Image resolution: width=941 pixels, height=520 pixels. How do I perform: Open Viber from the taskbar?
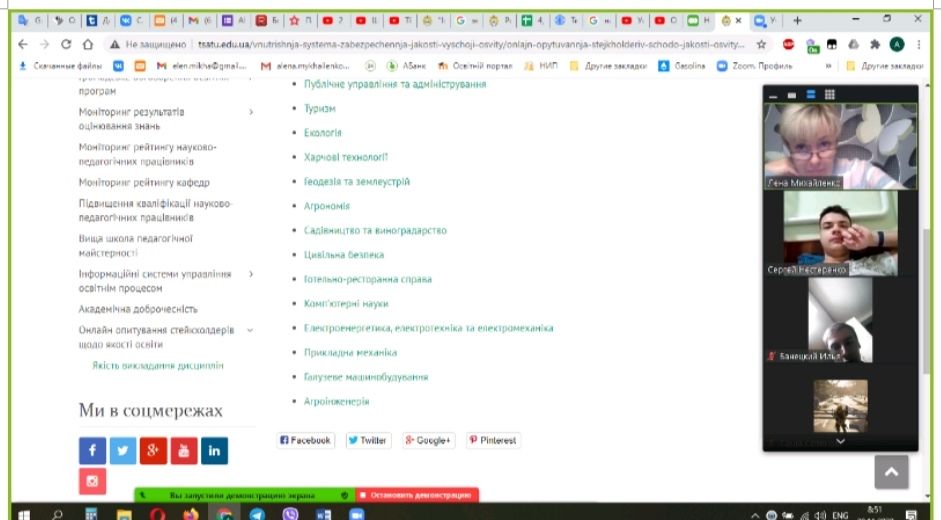point(290,515)
